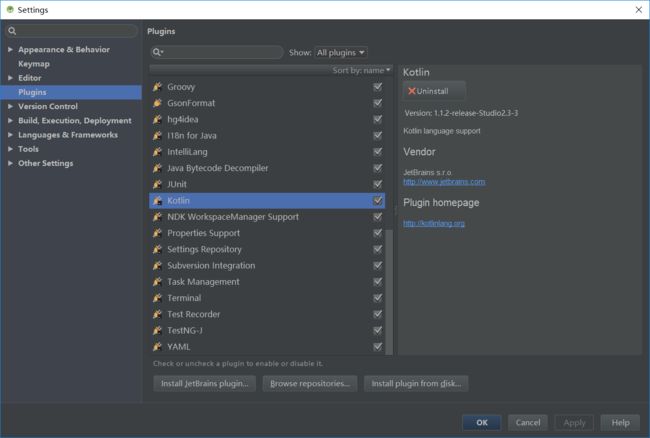
Task: Focus the settings search field
Action: 71,31
